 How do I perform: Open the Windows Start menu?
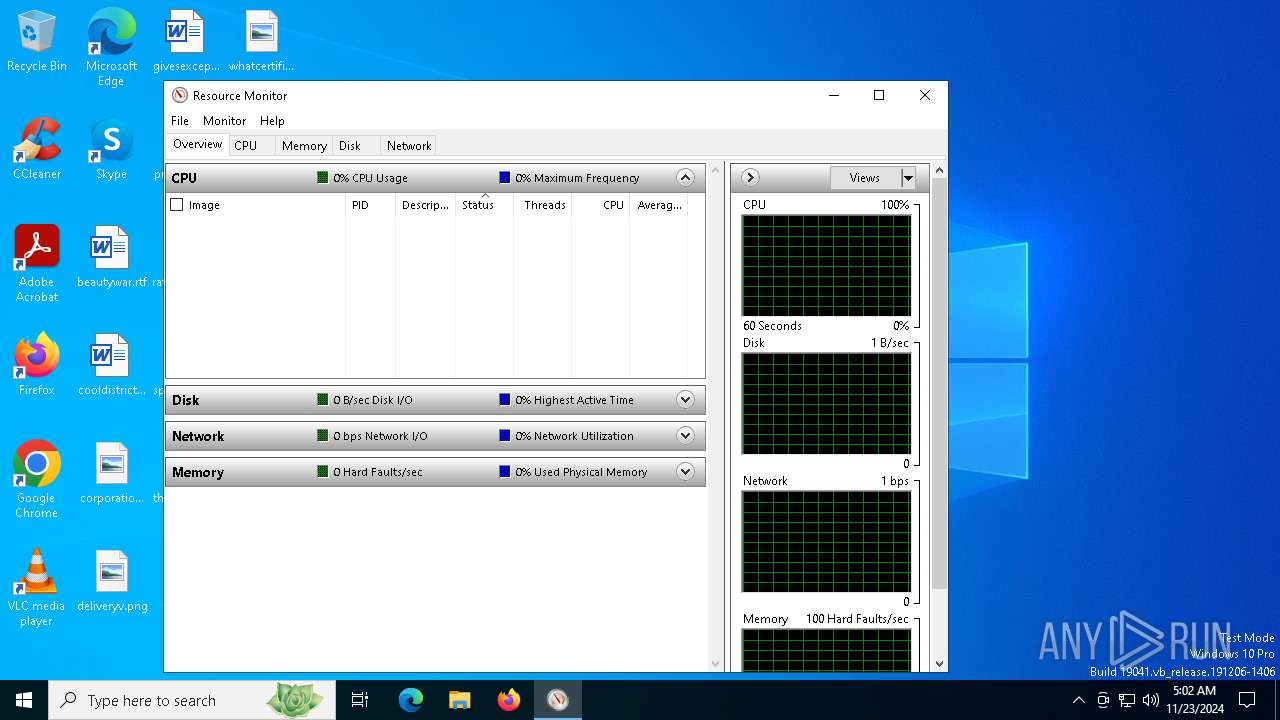[x=24, y=700]
